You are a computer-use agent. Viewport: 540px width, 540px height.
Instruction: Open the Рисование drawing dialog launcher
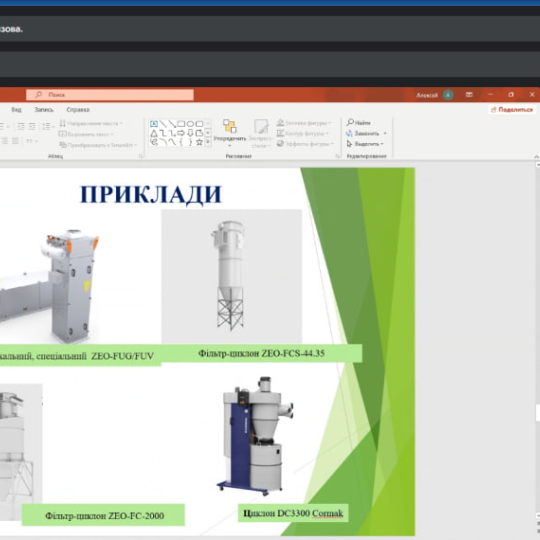[x=338, y=156]
